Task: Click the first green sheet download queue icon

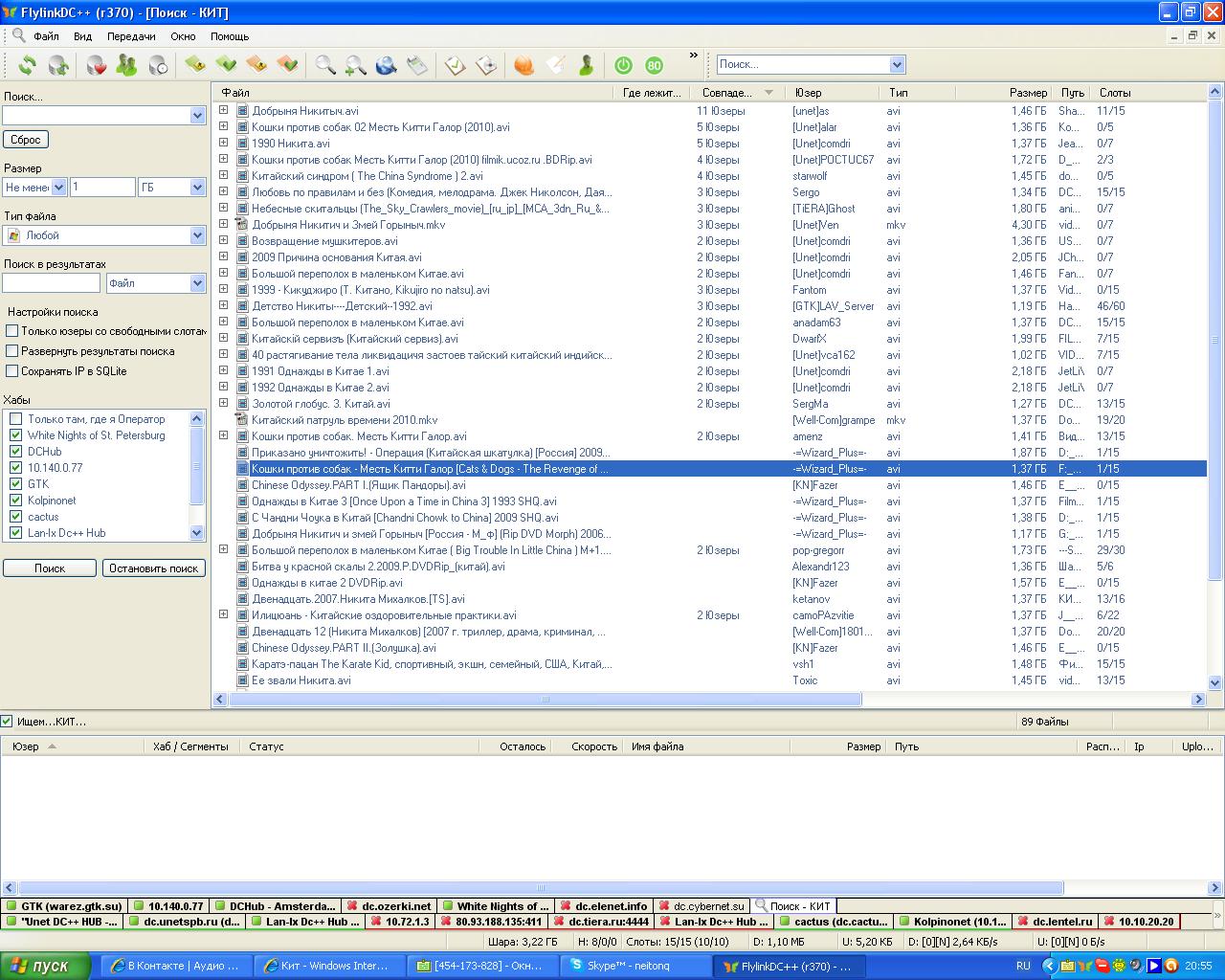Action: point(195,65)
